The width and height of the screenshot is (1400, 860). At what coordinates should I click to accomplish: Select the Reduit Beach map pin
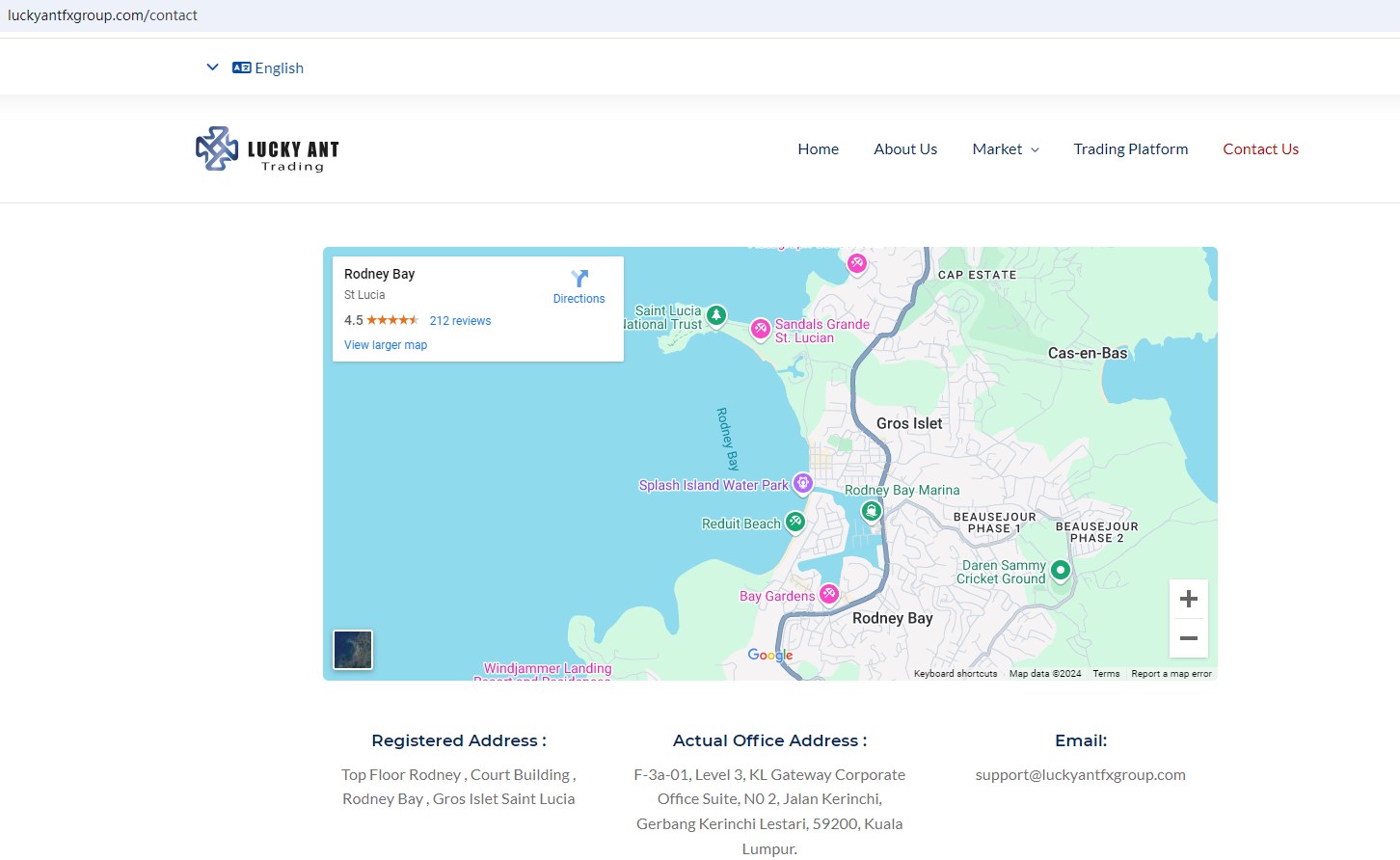pos(794,522)
